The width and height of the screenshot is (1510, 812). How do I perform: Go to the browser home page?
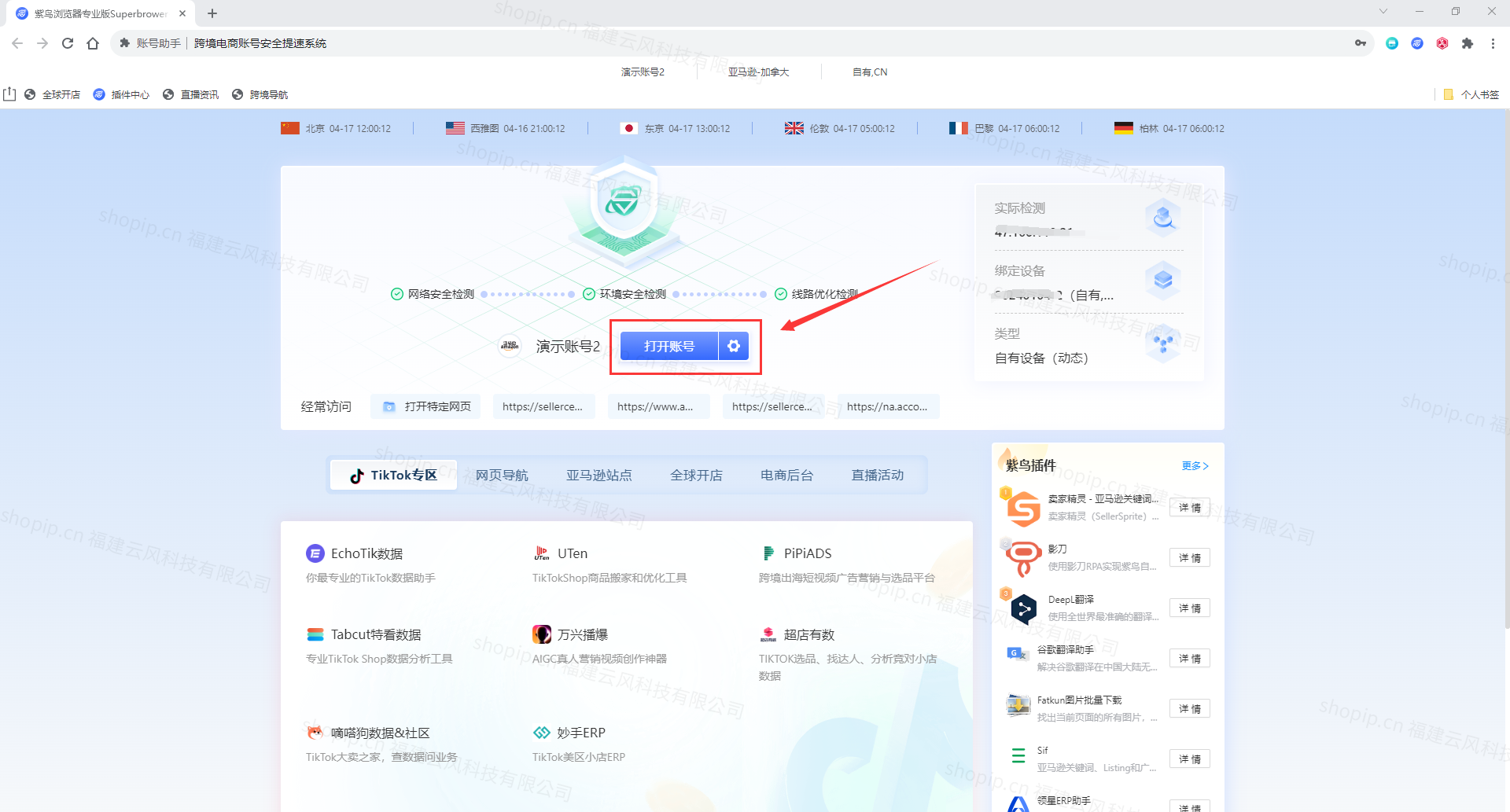(93, 43)
